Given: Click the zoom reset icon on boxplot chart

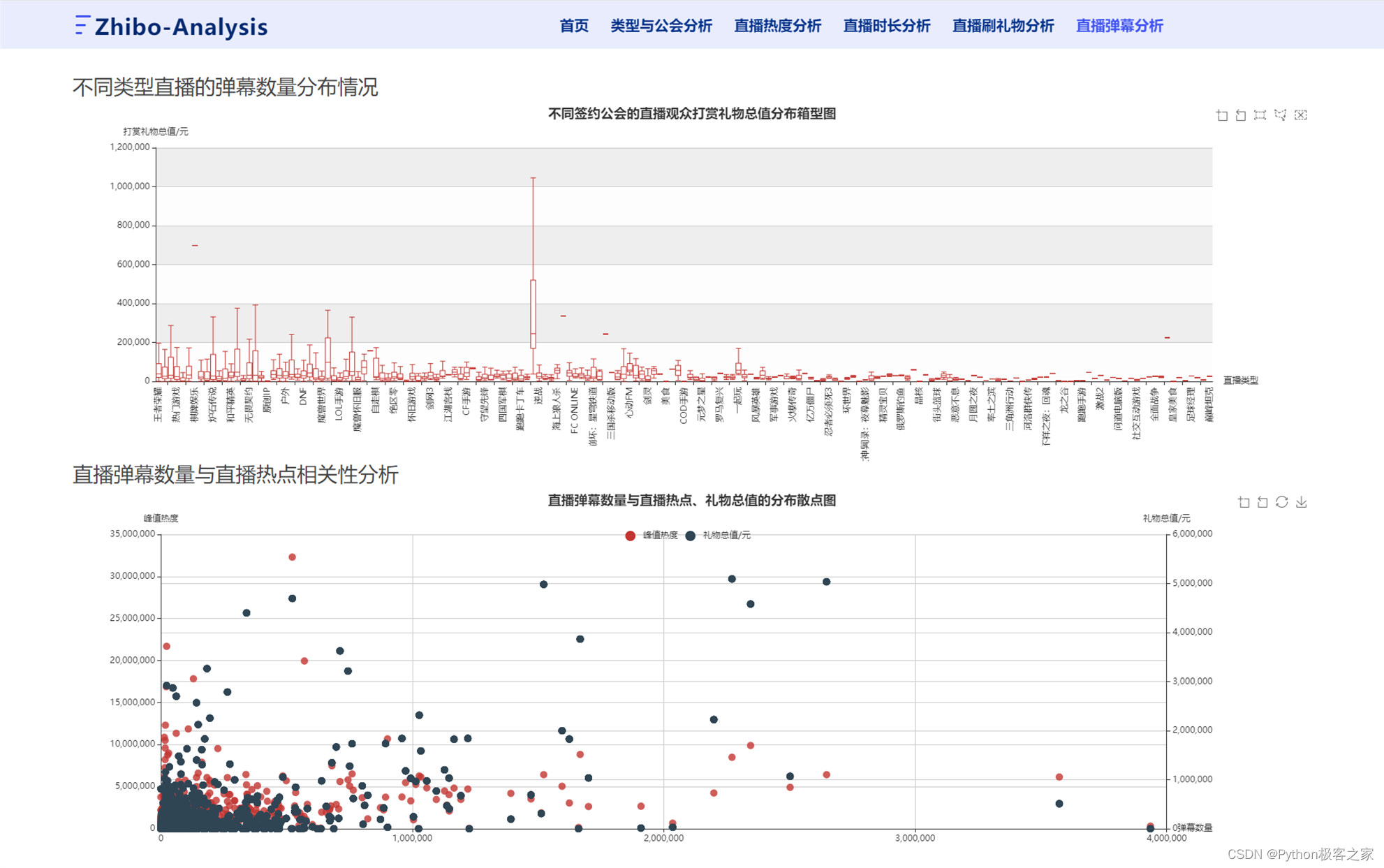Looking at the screenshot, I should 1241,115.
